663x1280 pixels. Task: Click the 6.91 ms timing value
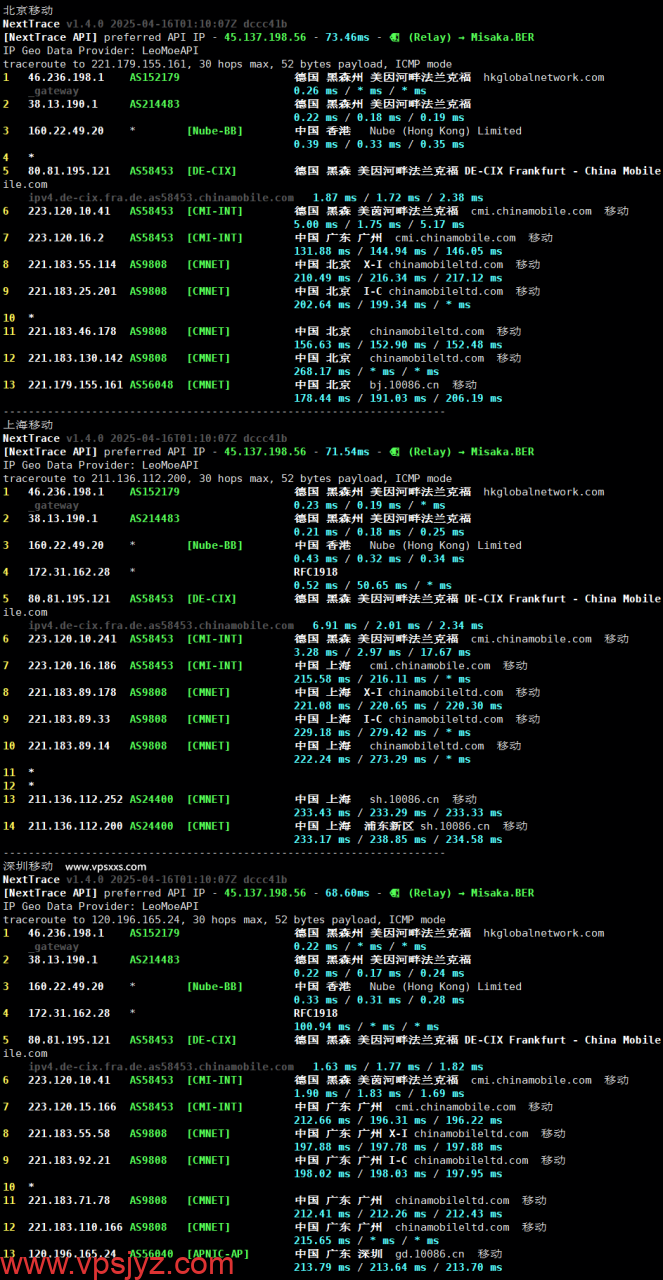click(332, 626)
